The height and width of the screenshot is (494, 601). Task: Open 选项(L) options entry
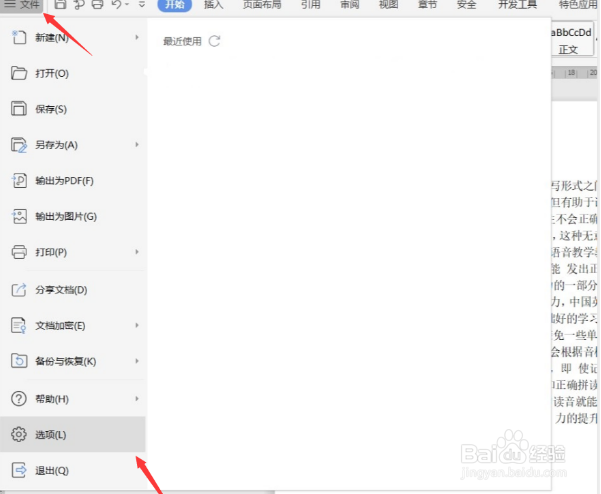click(73, 435)
